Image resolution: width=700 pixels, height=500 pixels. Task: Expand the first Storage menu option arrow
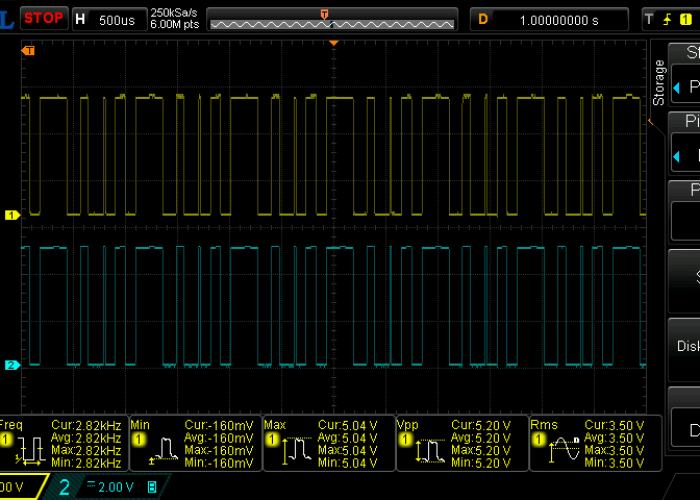click(675, 86)
